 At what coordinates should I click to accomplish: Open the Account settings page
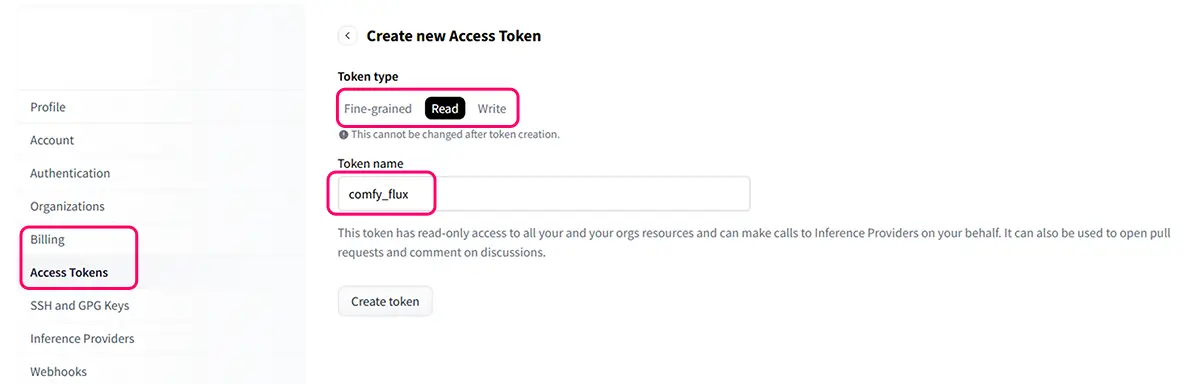pos(52,140)
